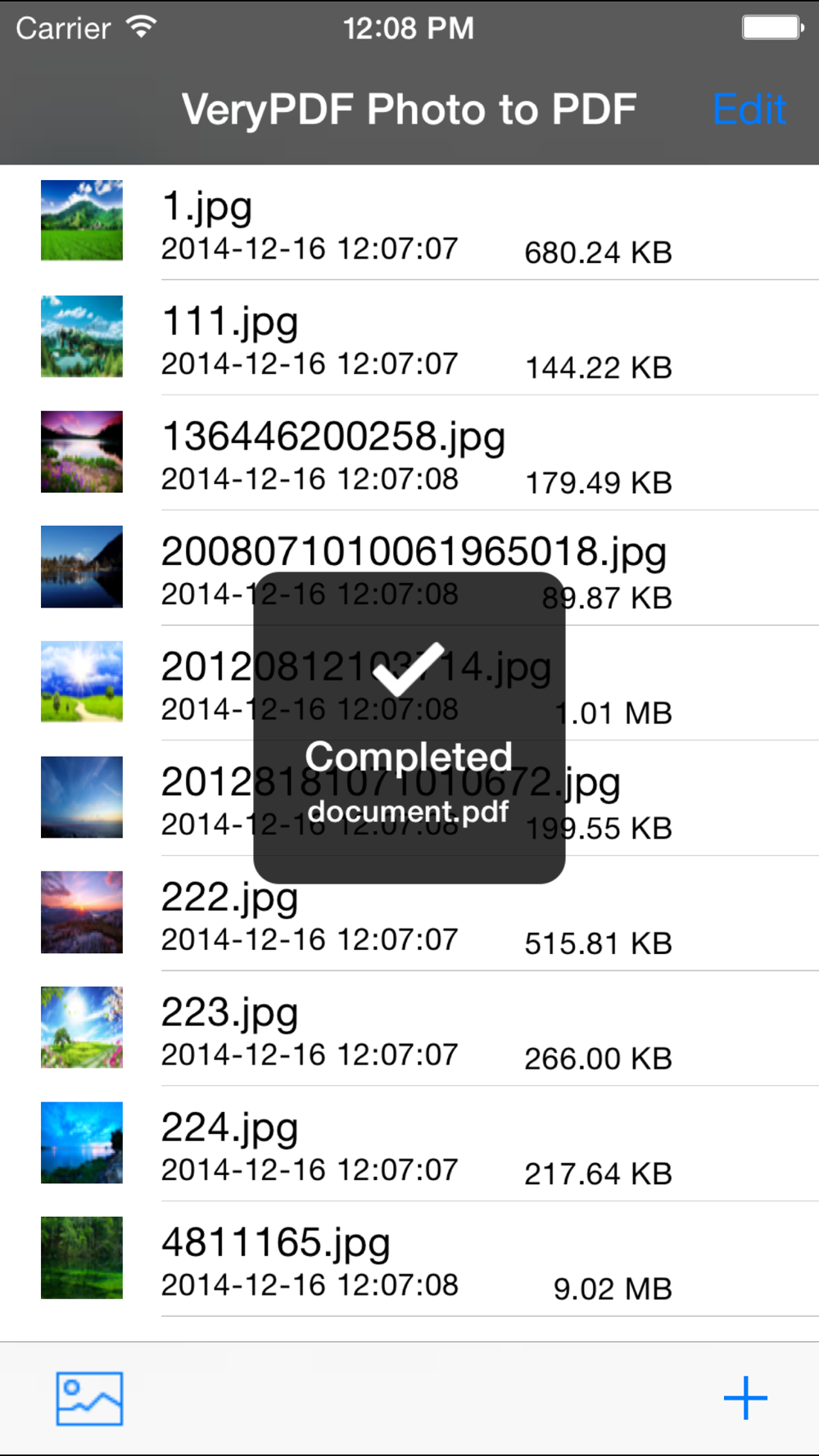
Task: Open the 224.jpg thumbnail
Action: (x=82, y=1142)
